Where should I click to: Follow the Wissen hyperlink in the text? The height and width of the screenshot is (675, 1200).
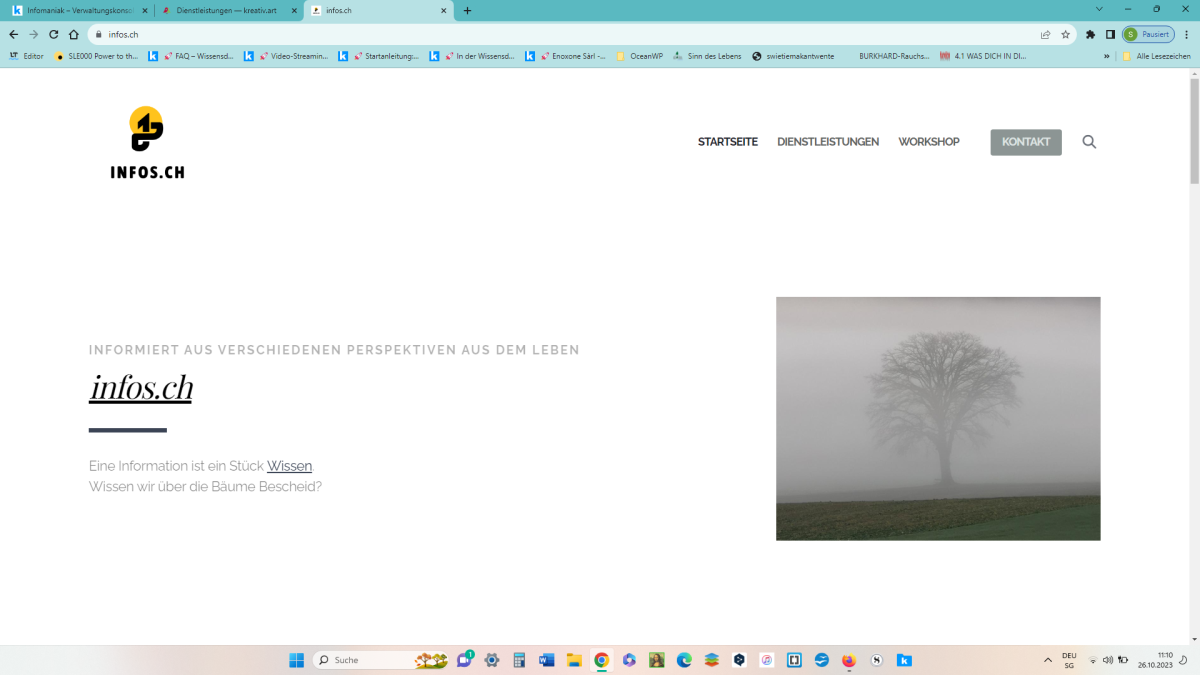point(289,466)
